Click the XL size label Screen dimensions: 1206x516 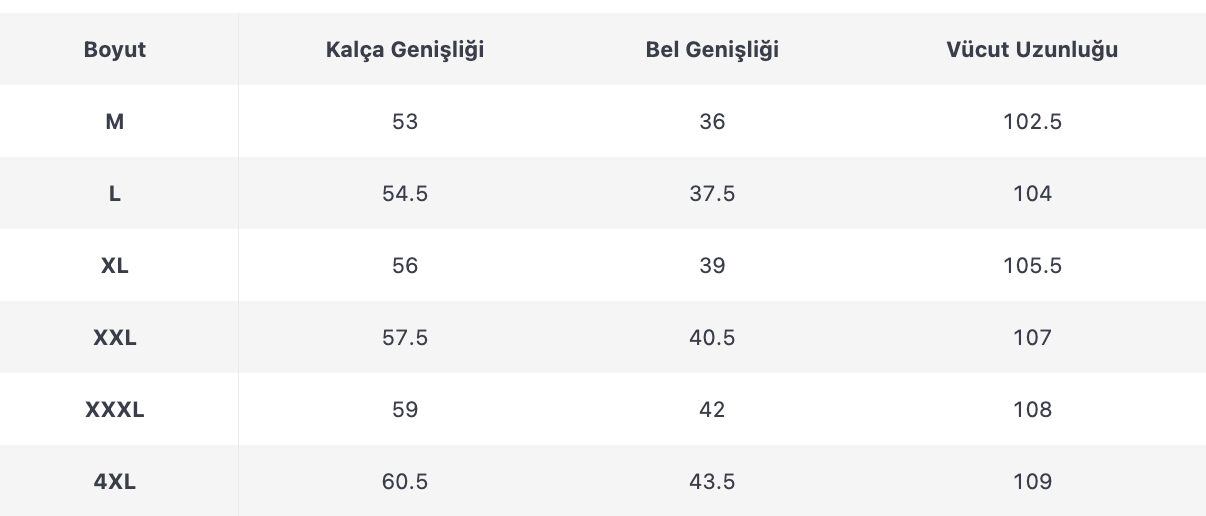click(x=115, y=266)
